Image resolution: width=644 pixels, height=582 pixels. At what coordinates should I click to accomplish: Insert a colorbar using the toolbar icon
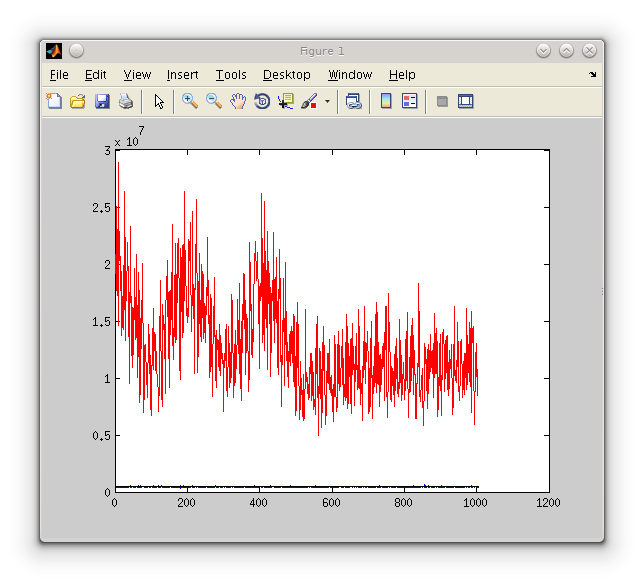coord(386,101)
